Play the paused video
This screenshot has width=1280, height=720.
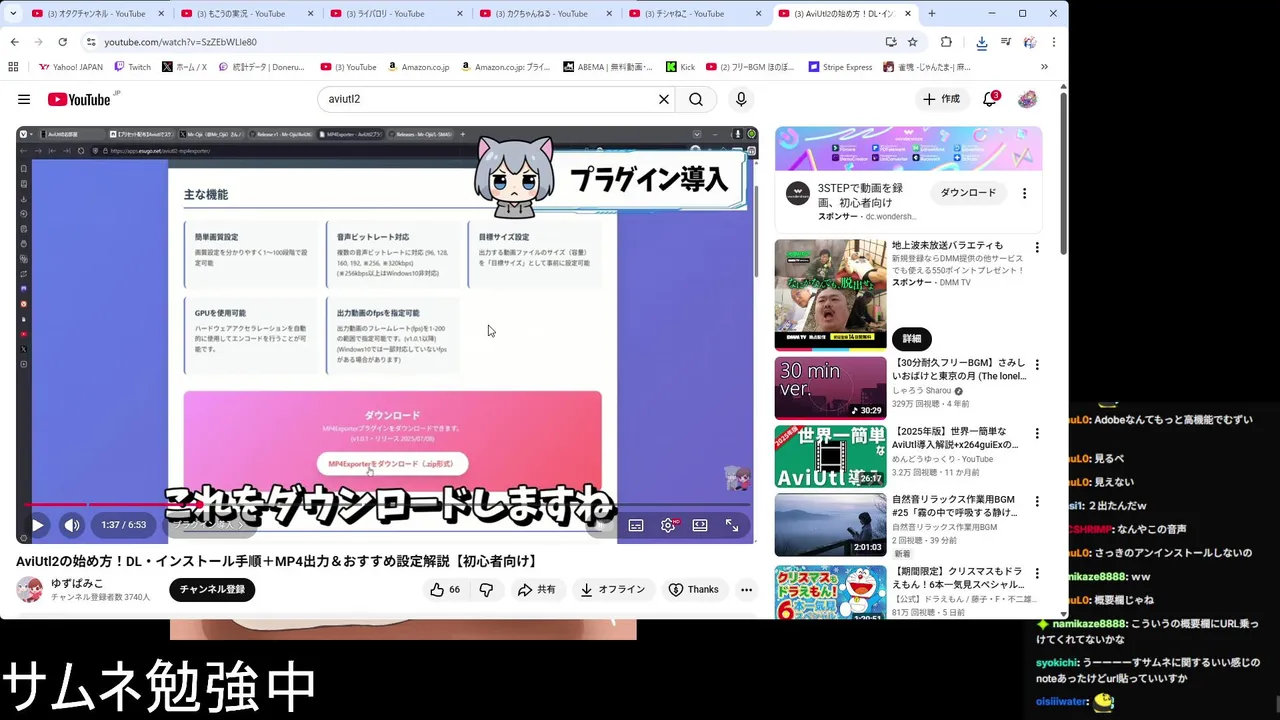(37, 525)
